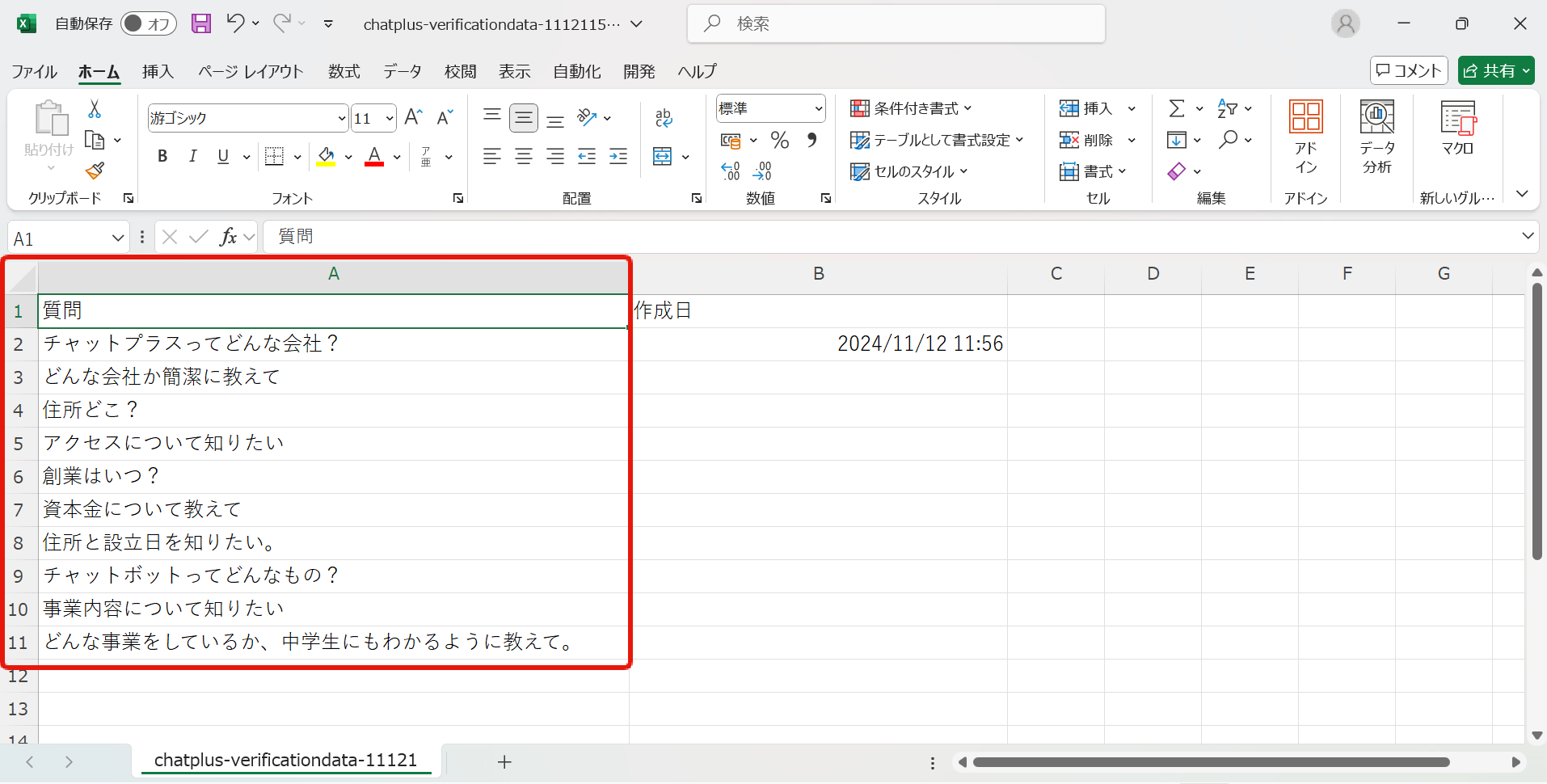Click the 共有 share button
The image size is (1547, 784).
(x=1496, y=70)
